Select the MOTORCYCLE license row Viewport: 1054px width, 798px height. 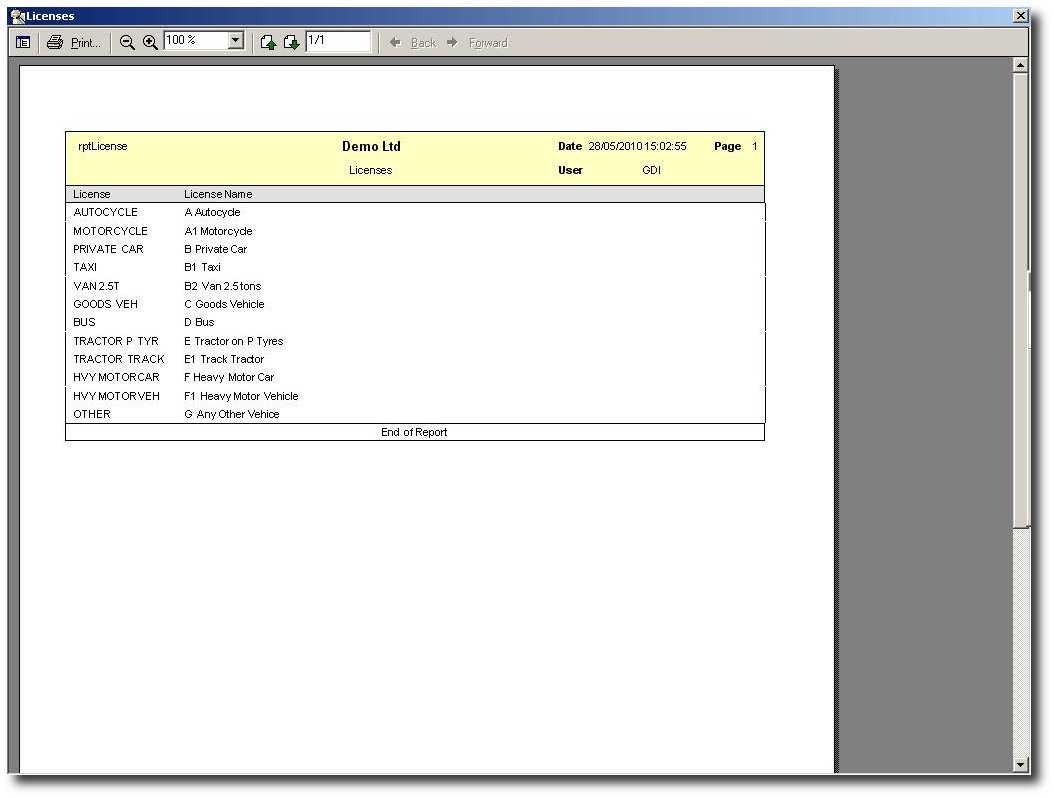(x=110, y=231)
